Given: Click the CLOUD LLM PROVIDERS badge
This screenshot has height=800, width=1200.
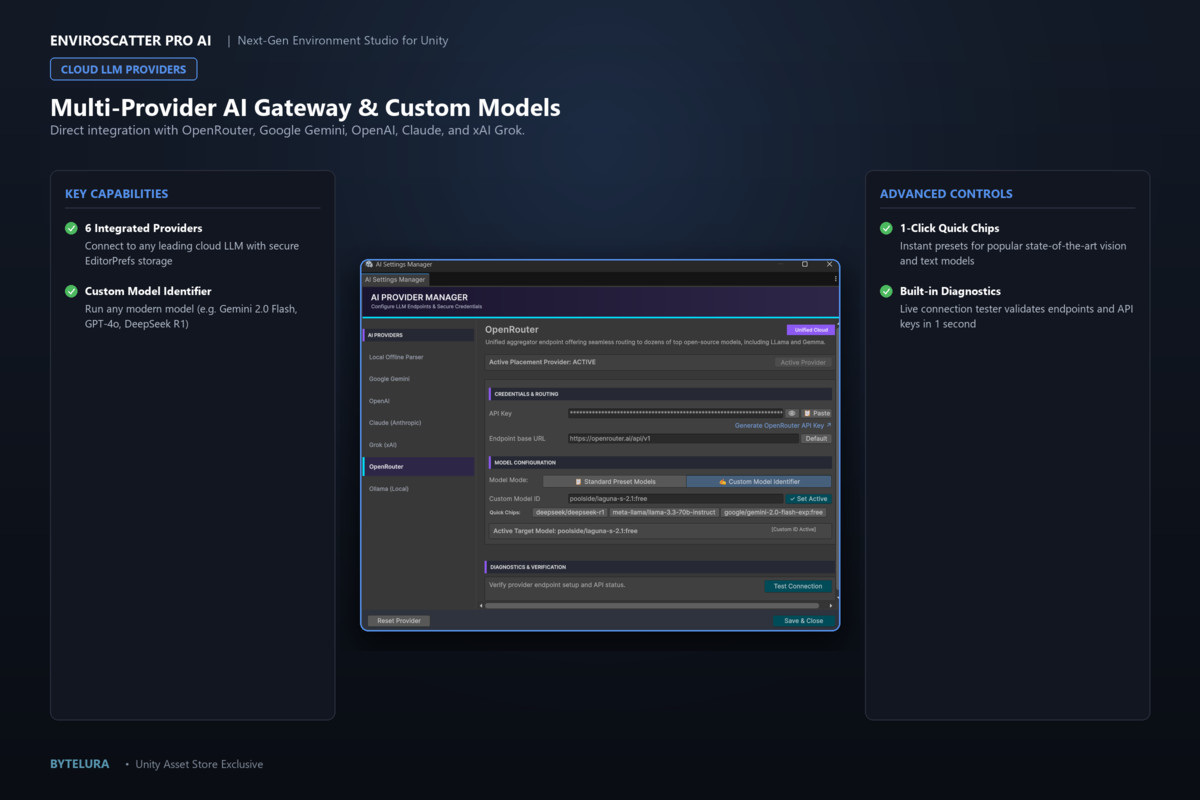Looking at the screenshot, I should 124,69.
